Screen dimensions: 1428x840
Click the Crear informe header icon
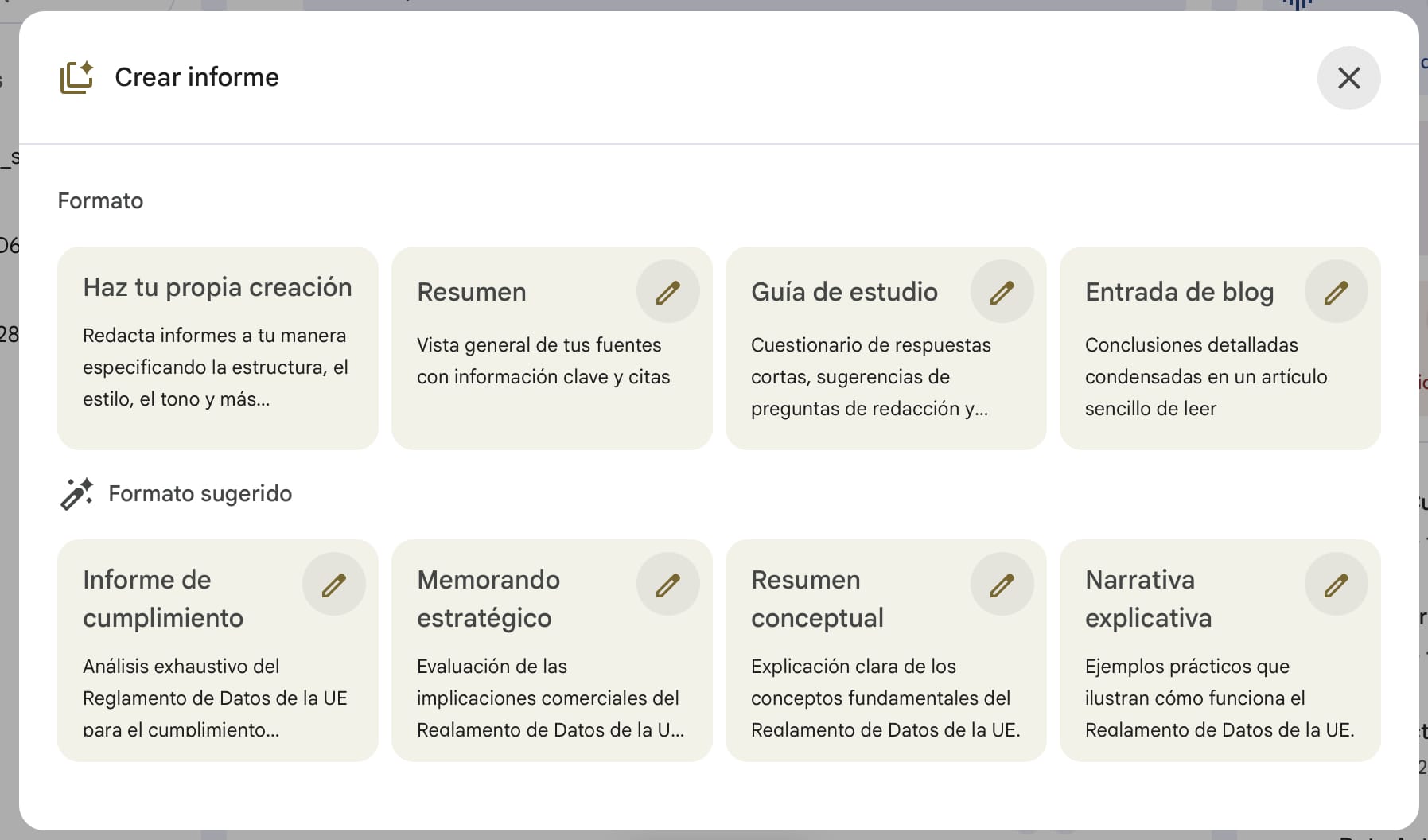coord(77,77)
